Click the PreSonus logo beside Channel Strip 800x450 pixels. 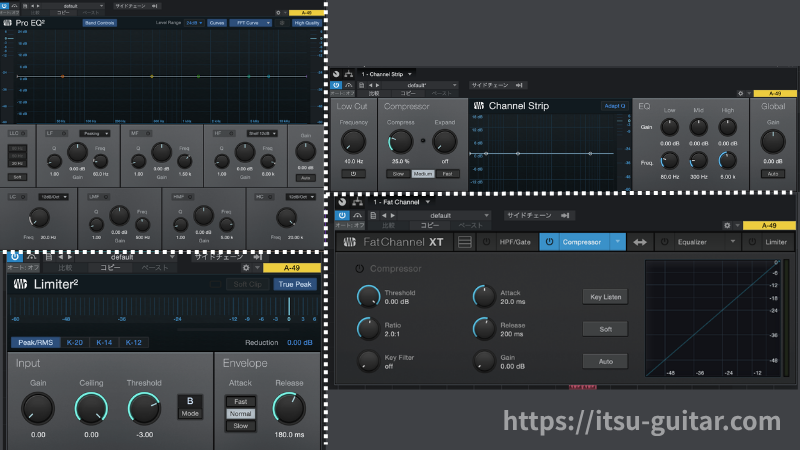pyautogui.click(x=479, y=106)
